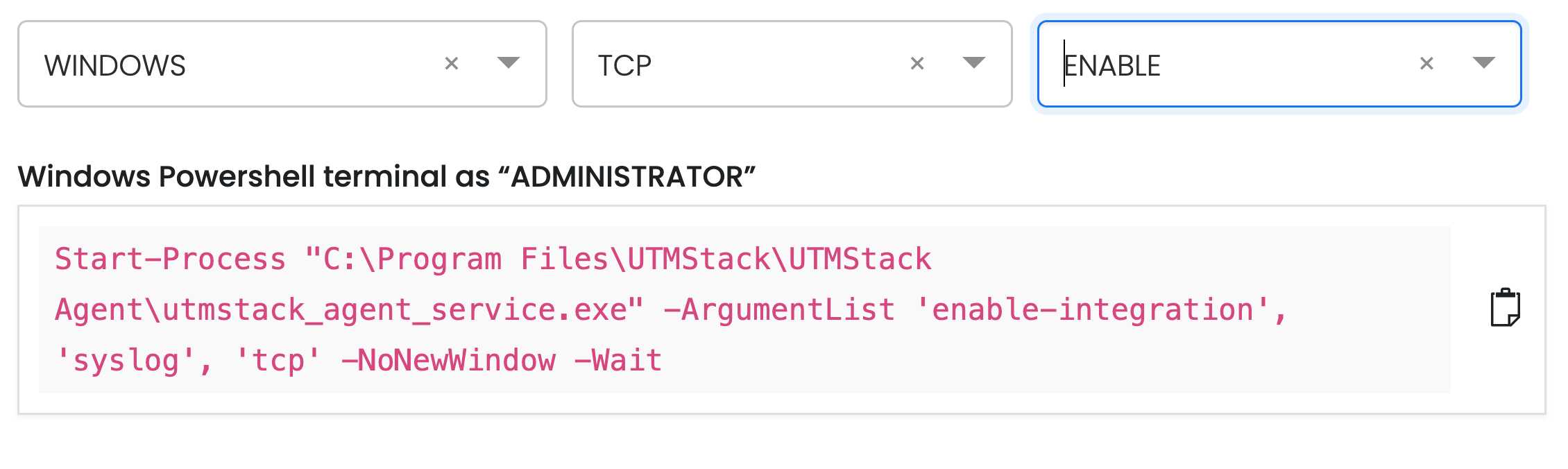Viewport: 1568px width, 469px height.
Task: Open the operating system dropdown showing WINDOWS
Action: coord(510,64)
